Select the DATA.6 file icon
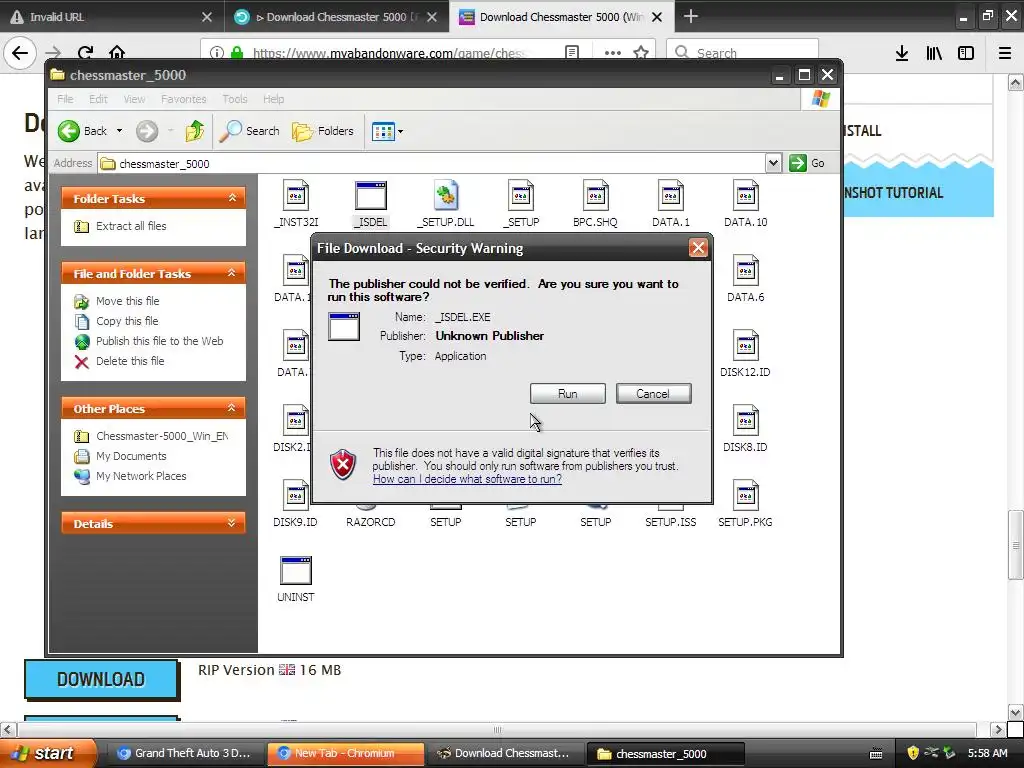The height and width of the screenshot is (768, 1024). click(x=746, y=270)
